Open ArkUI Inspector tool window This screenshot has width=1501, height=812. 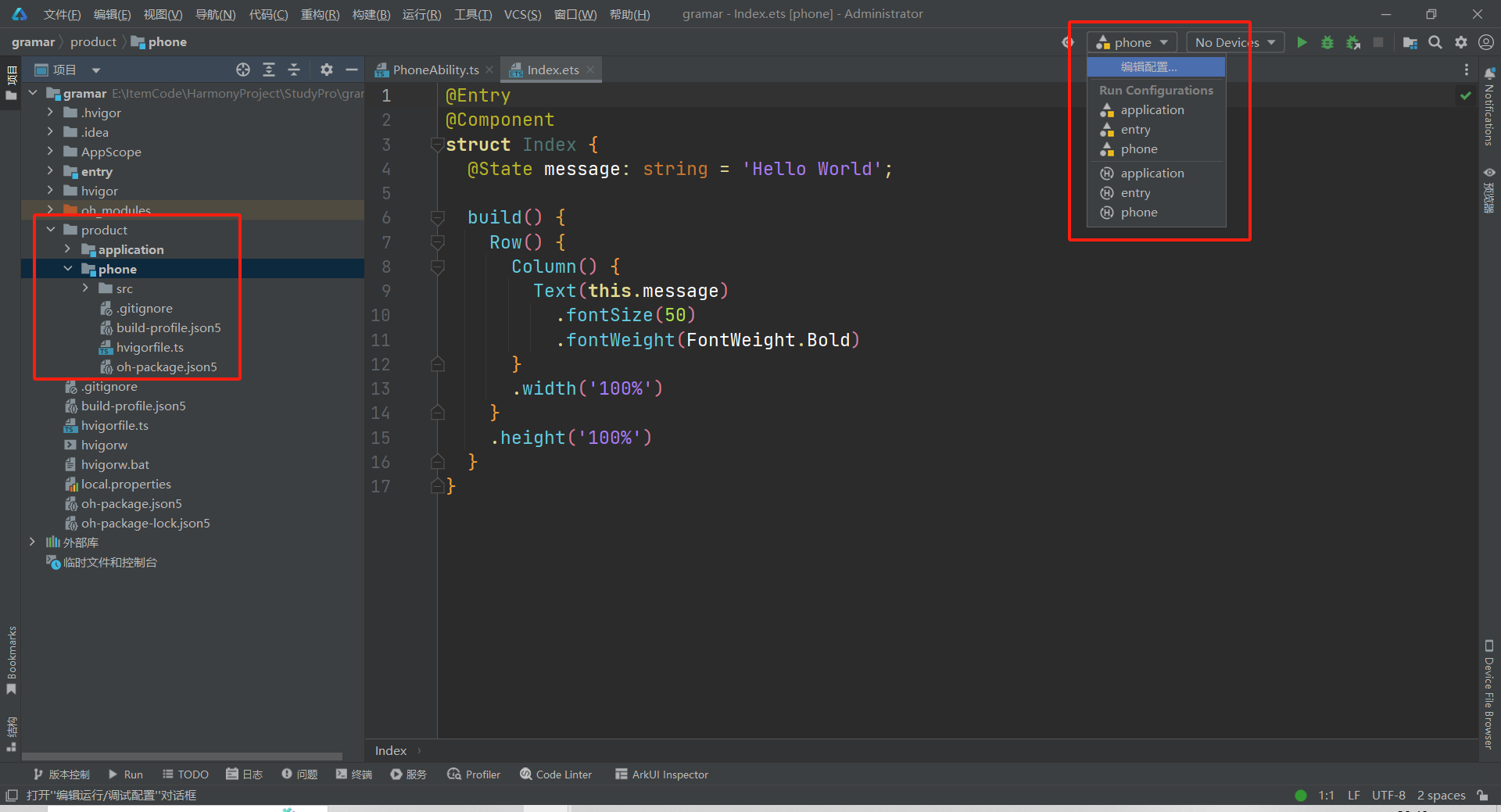pyautogui.click(x=661, y=774)
